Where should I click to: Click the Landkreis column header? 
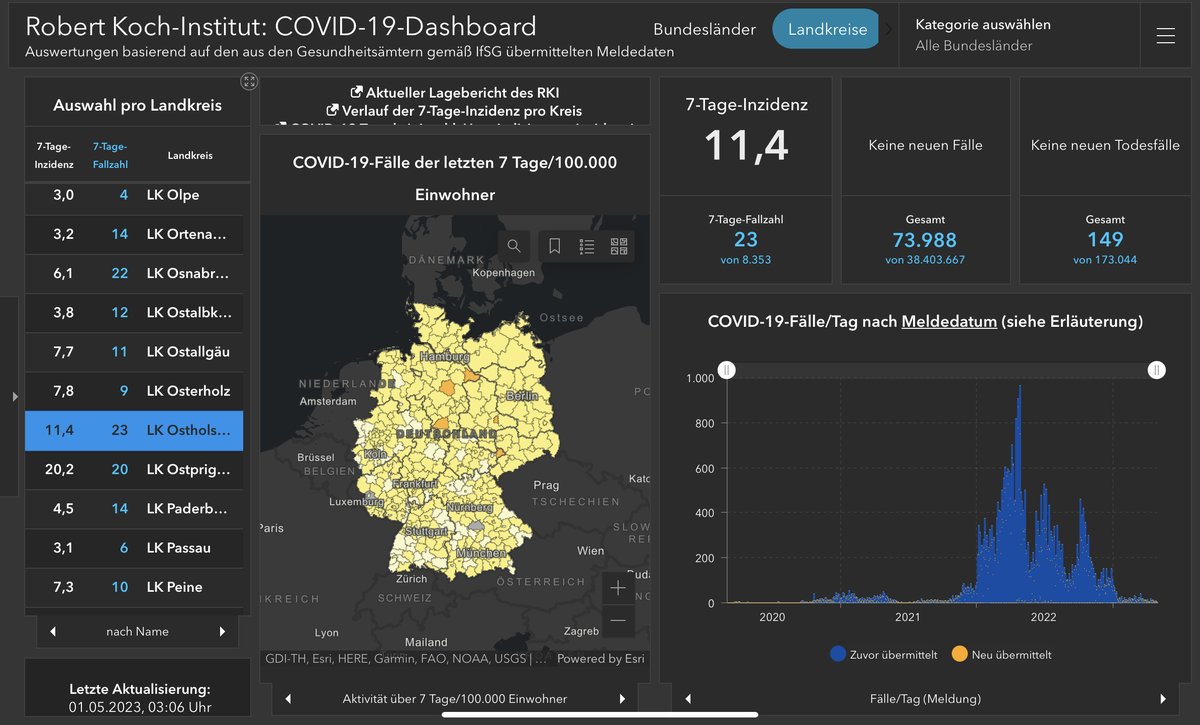point(190,155)
